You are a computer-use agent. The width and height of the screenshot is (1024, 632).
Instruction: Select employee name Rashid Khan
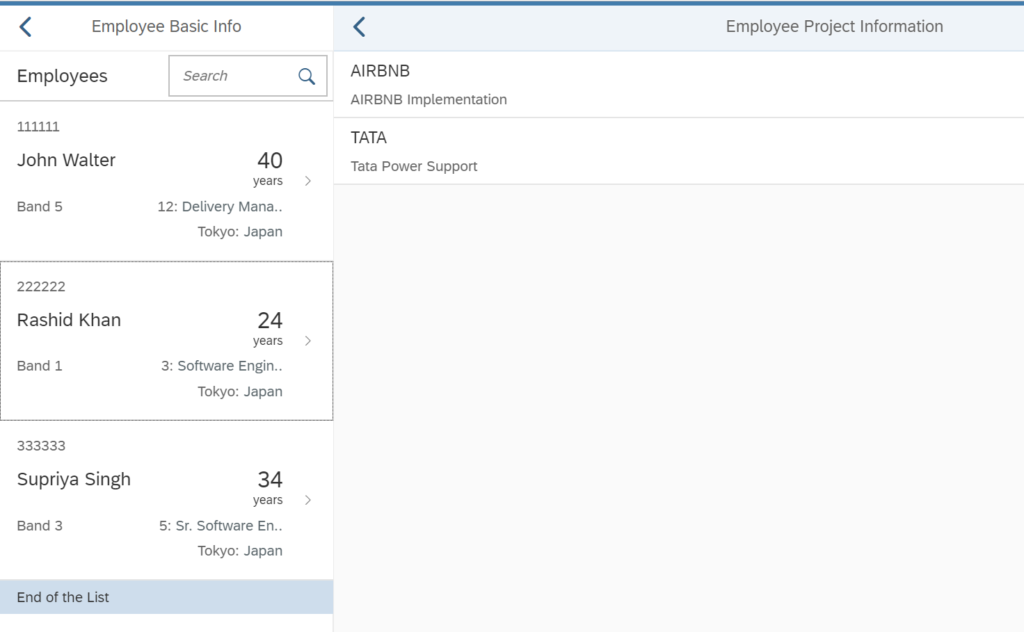(x=69, y=320)
